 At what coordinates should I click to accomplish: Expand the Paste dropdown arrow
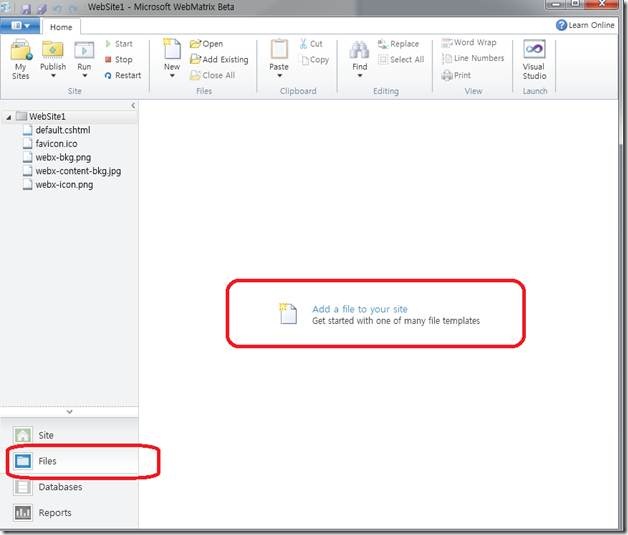pyautogui.click(x=280, y=76)
